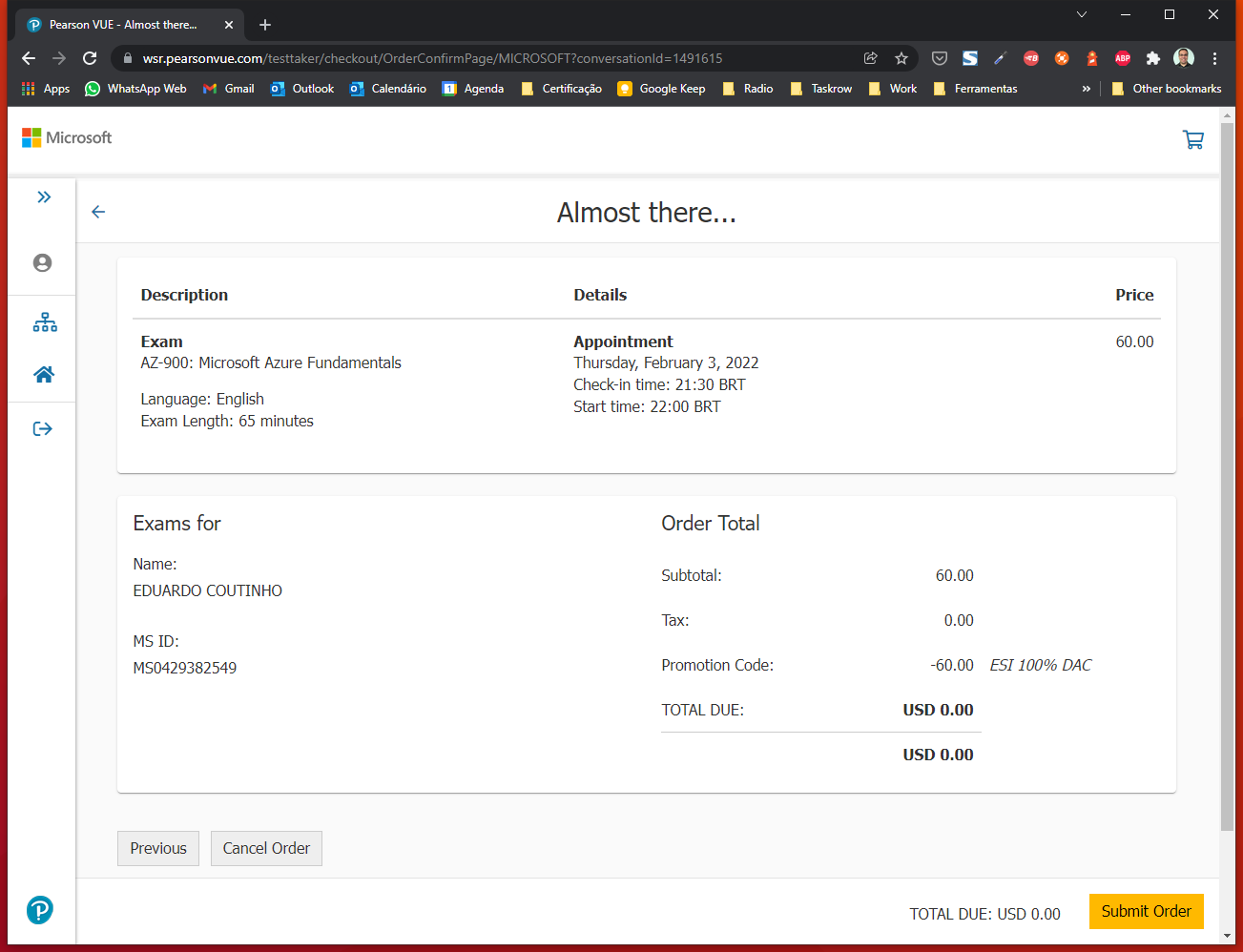Open Apps bookmark

pos(46,89)
